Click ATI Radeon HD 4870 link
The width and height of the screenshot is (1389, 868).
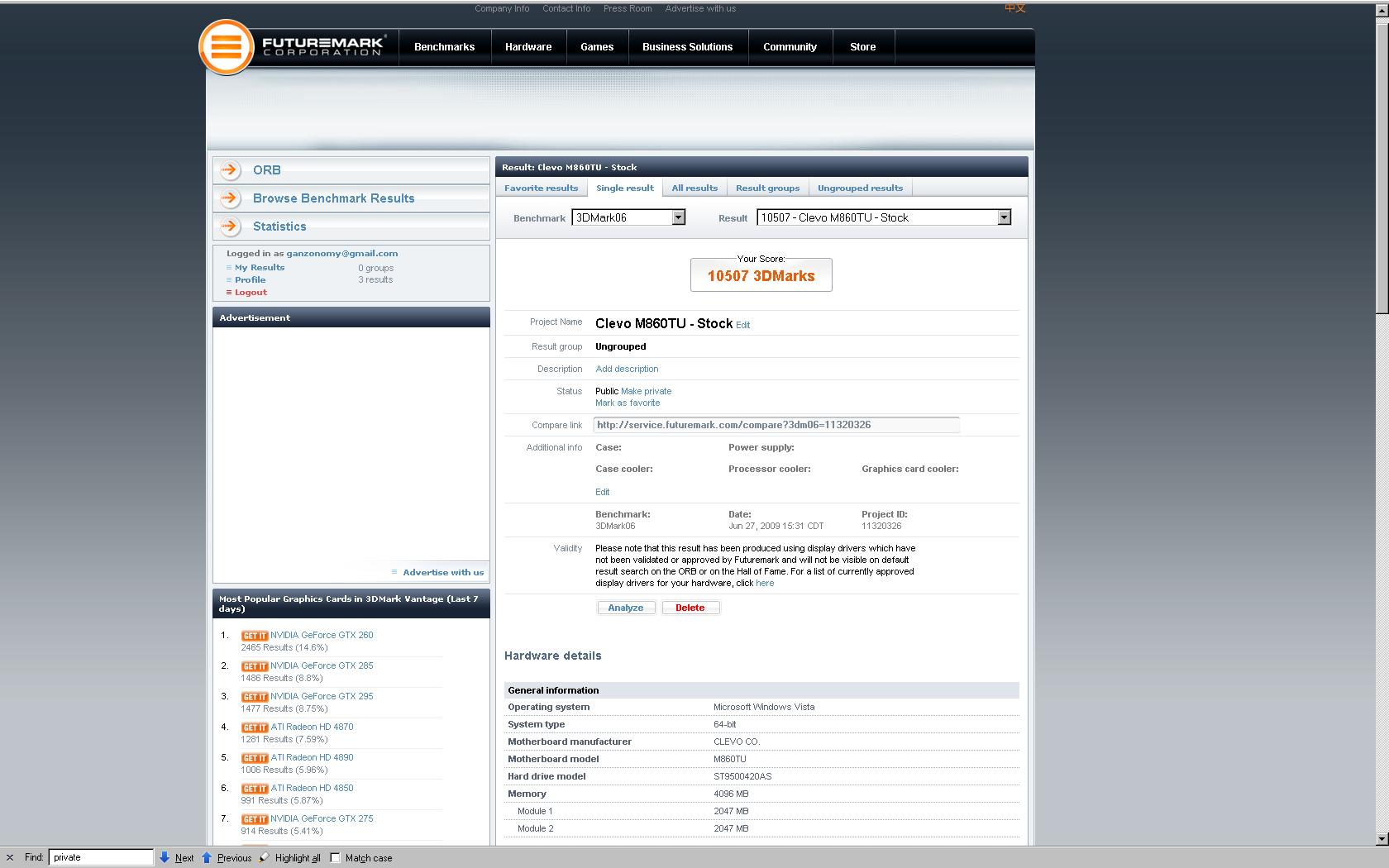(x=312, y=727)
